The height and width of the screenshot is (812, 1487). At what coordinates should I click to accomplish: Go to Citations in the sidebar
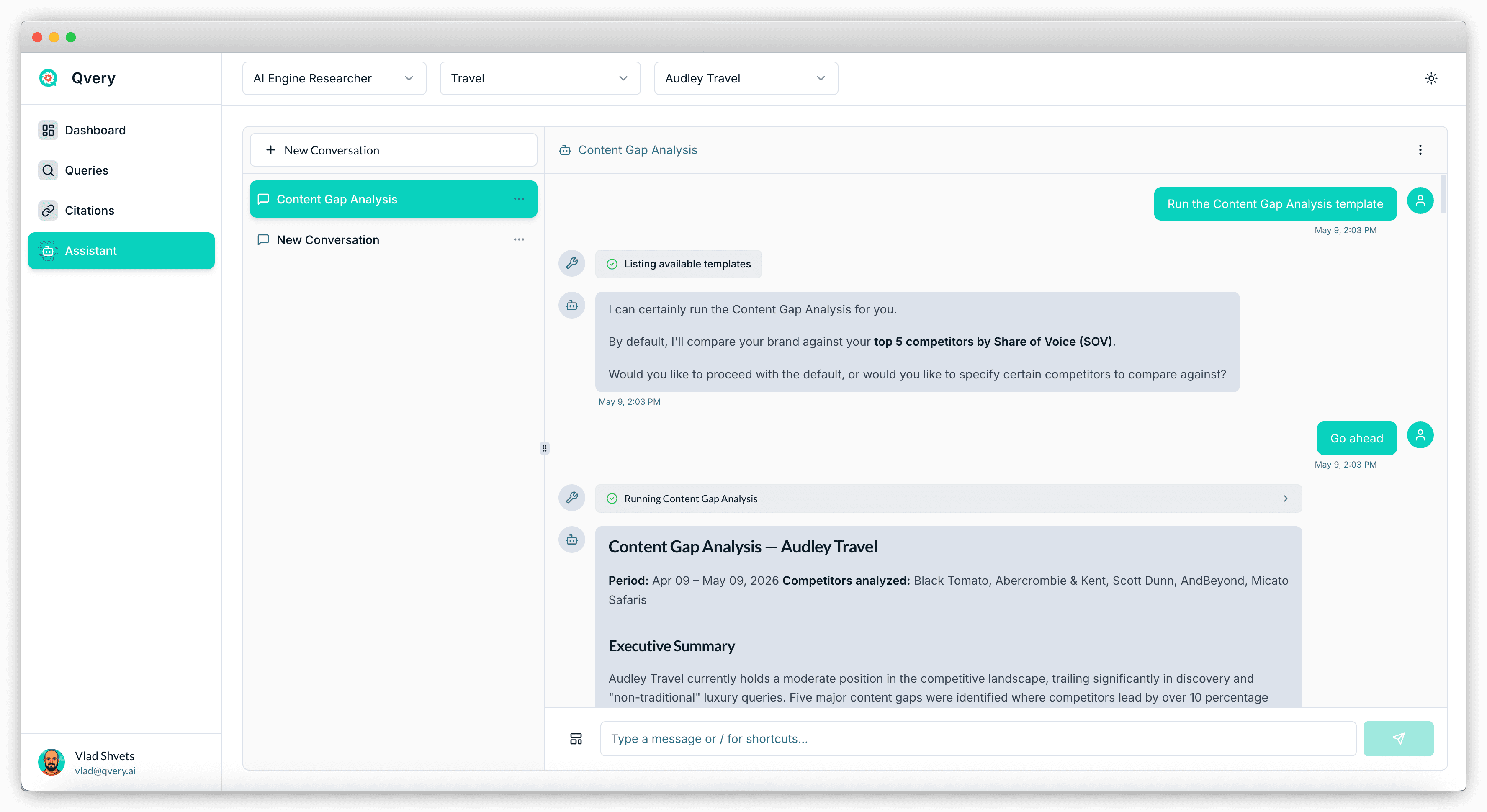pos(121,211)
